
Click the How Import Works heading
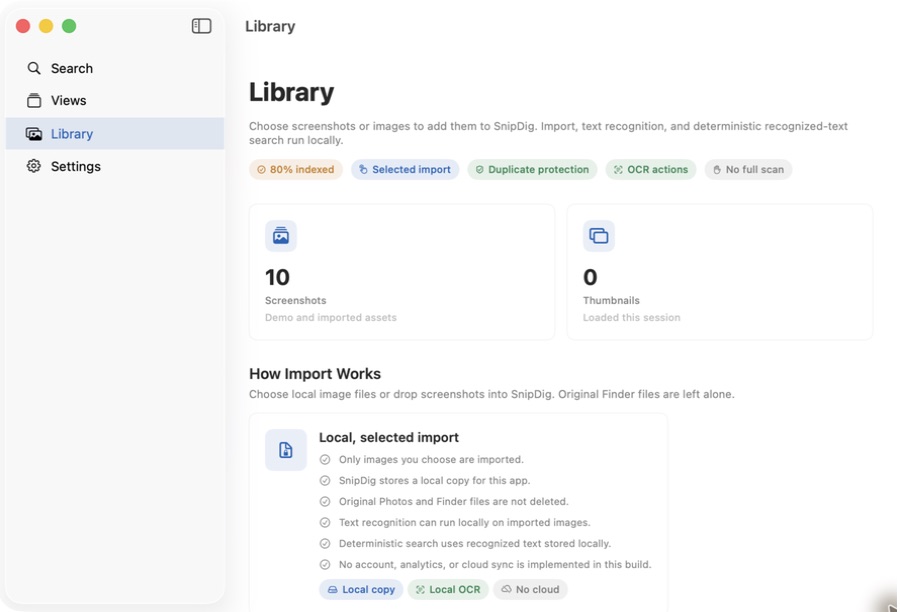click(315, 374)
